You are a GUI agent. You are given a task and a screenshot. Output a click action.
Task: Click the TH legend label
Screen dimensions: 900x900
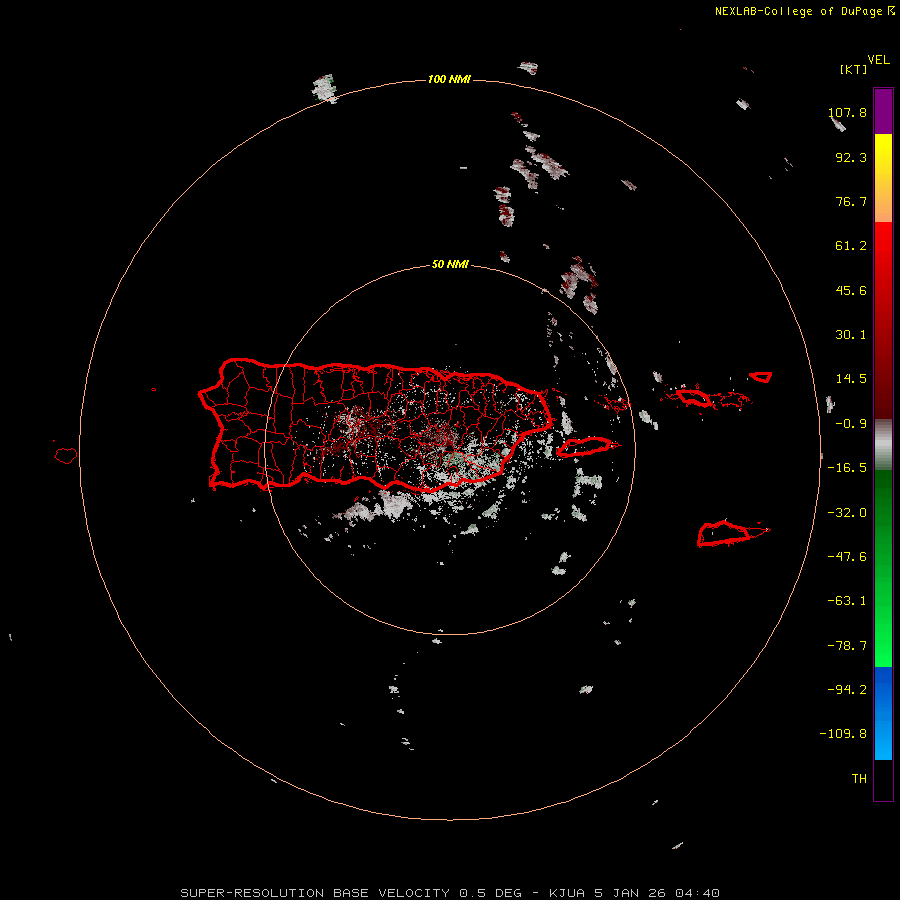point(859,779)
